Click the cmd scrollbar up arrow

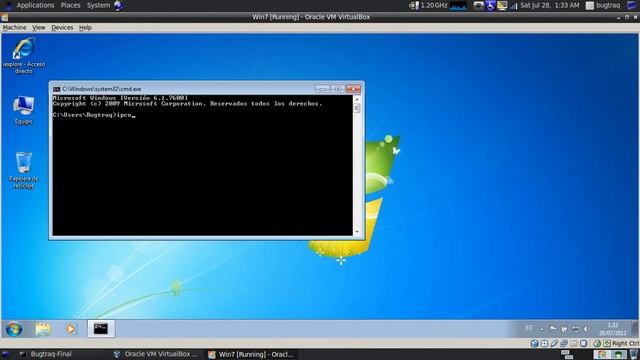[357, 99]
